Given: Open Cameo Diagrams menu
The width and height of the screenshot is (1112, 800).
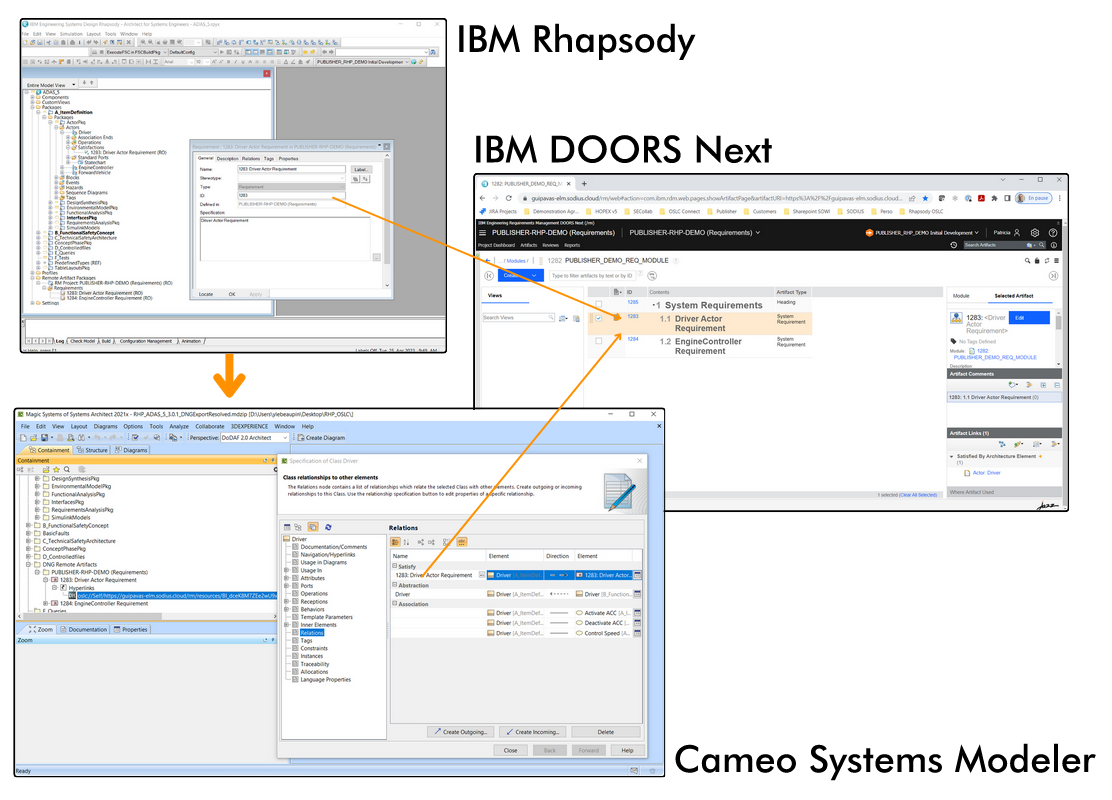Looking at the screenshot, I should click(x=105, y=426).
